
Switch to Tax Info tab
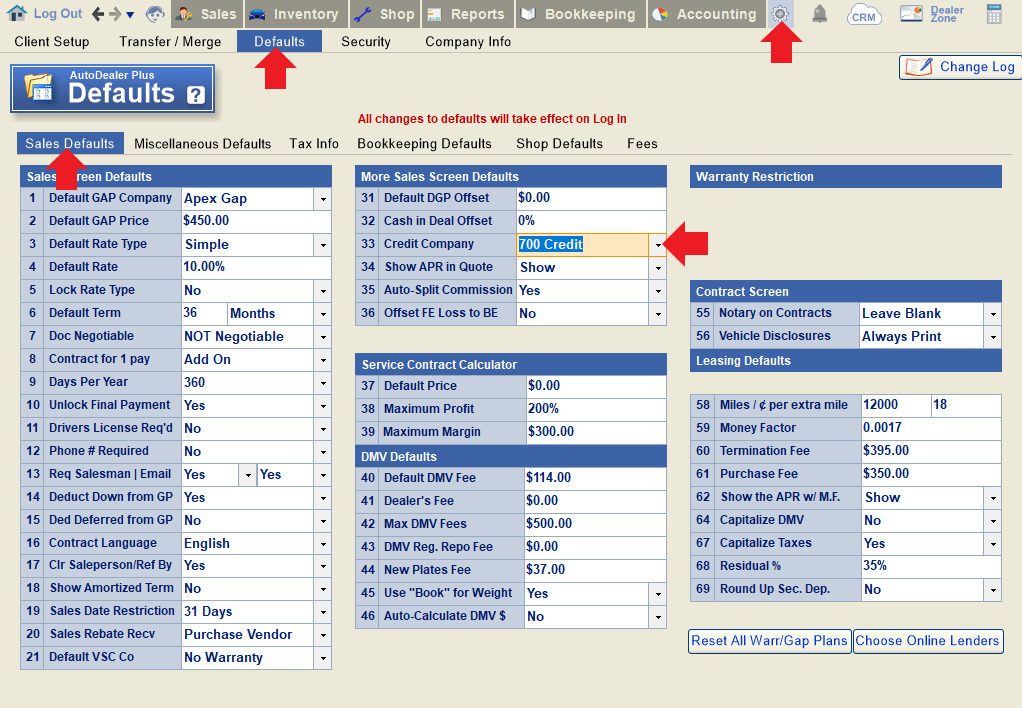click(314, 143)
